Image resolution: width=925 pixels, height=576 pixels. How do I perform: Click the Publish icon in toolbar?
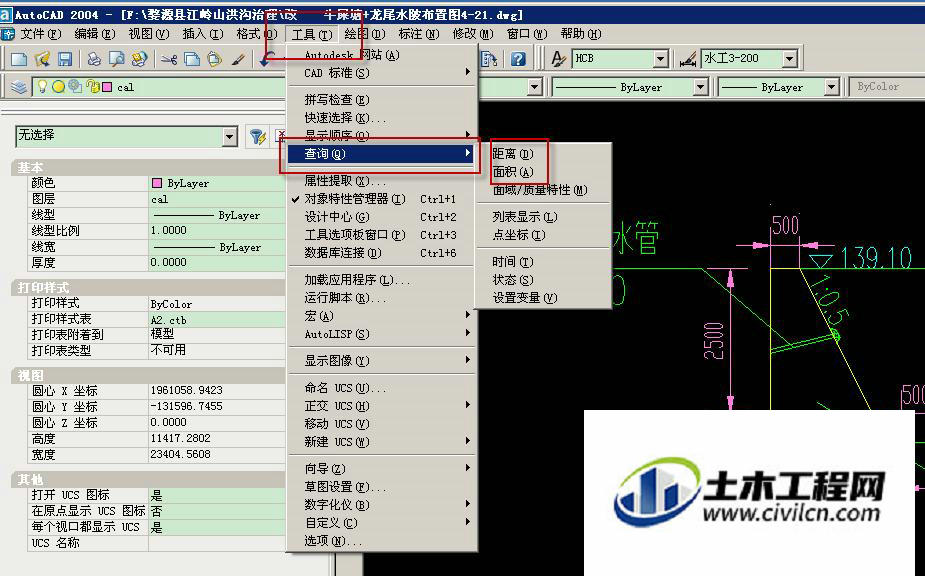click(140, 58)
